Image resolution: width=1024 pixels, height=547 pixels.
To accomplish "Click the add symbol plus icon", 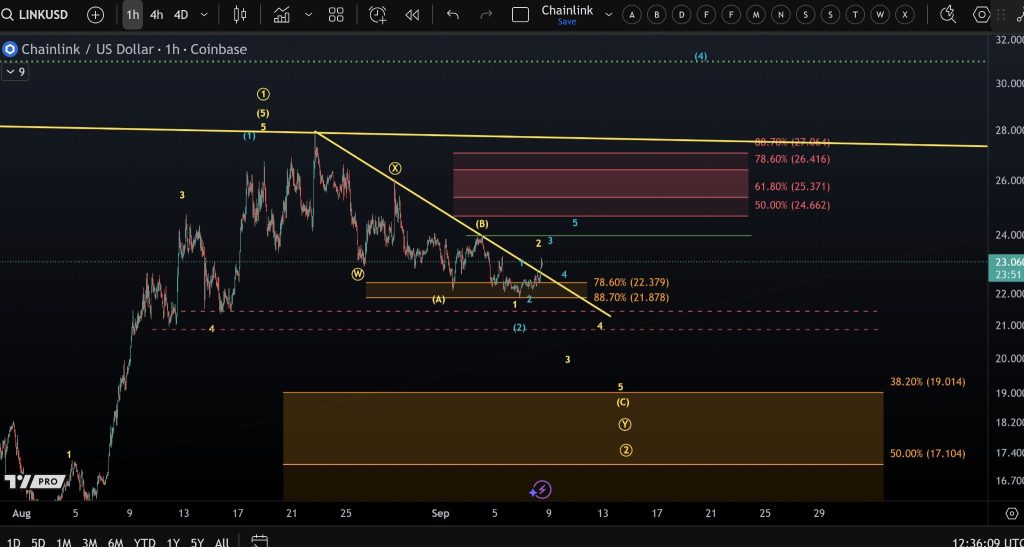I will pyautogui.click(x=95, y=15).
